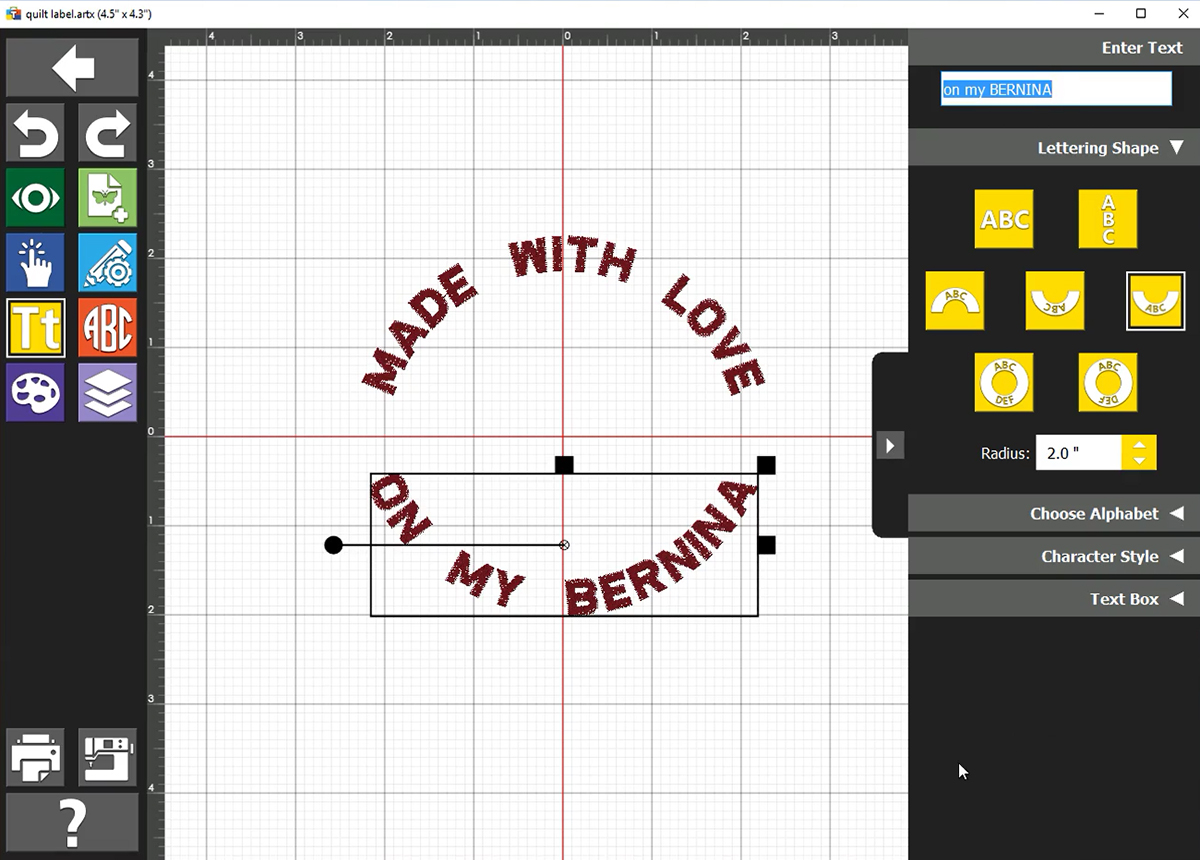Viewport: 1200px width, 860px height.
Task: Choose the selected arch-down lettering shape
Action: [1155, 300]
